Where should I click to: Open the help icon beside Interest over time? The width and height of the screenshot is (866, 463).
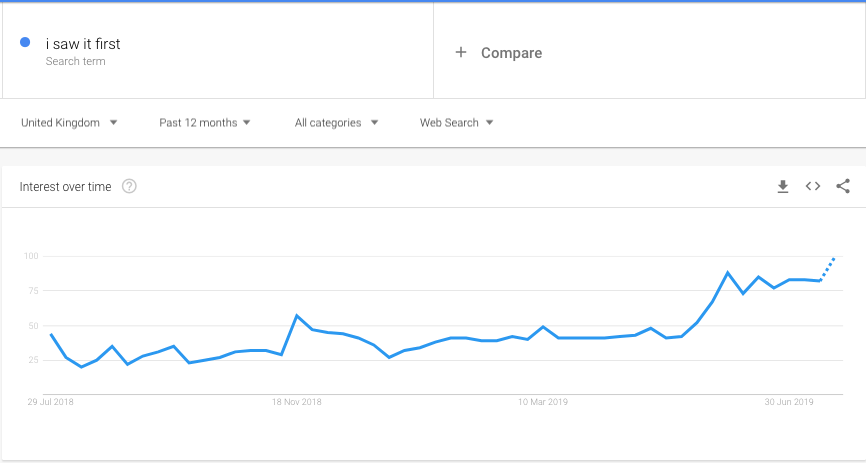[129, 187]
